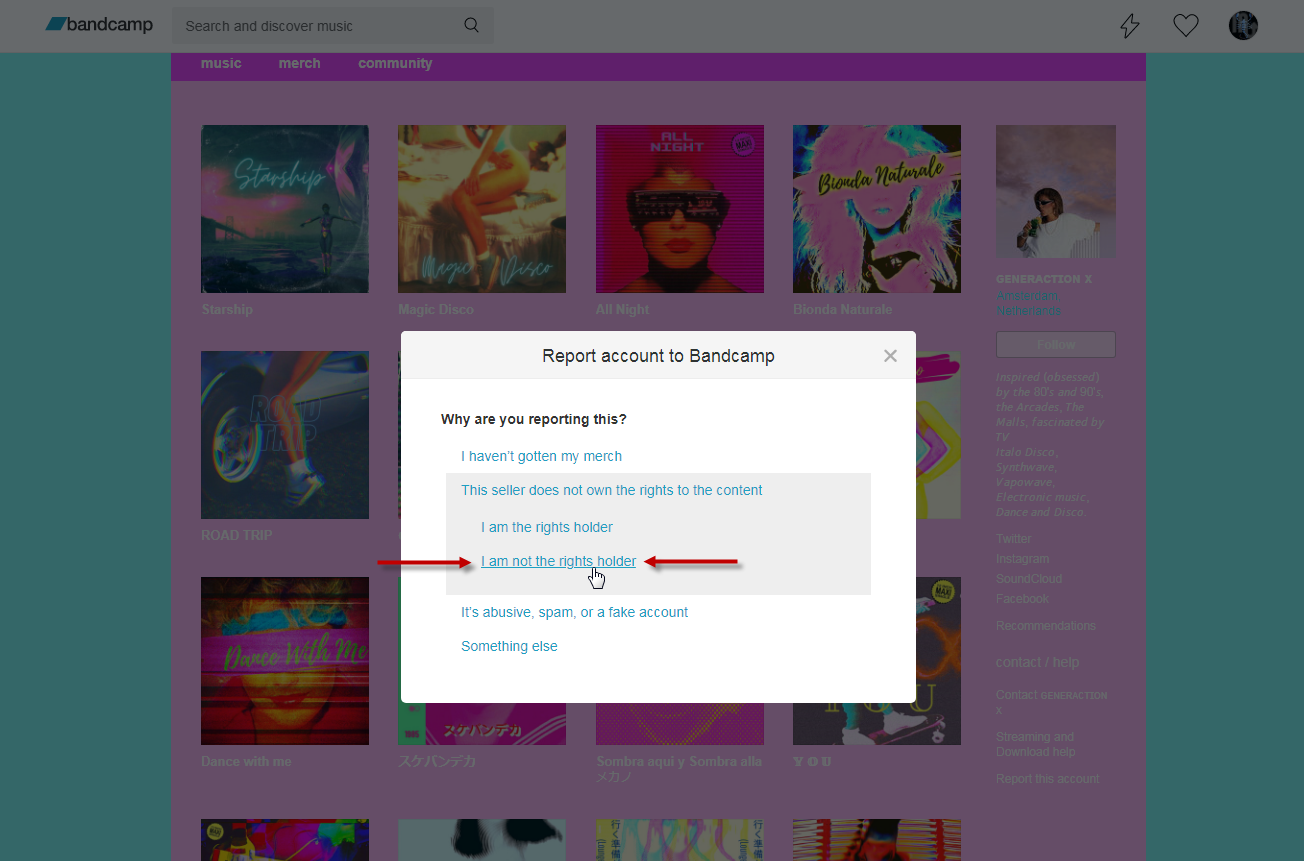
Task: Open the ROAD TRIP album cover
Action: click(285, 435)
